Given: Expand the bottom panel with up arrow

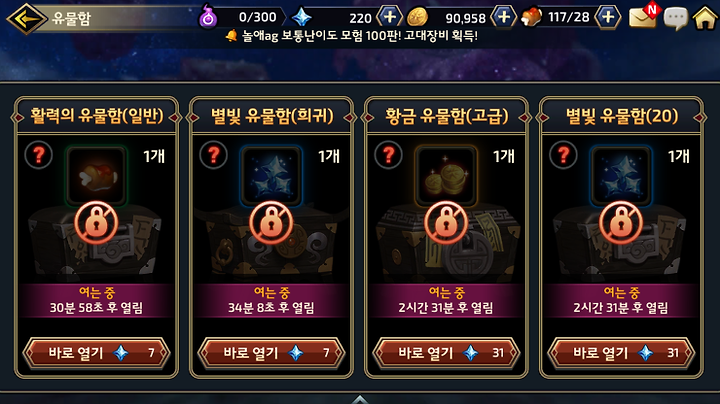Looking at the screenshot, I should click(360, 399).
